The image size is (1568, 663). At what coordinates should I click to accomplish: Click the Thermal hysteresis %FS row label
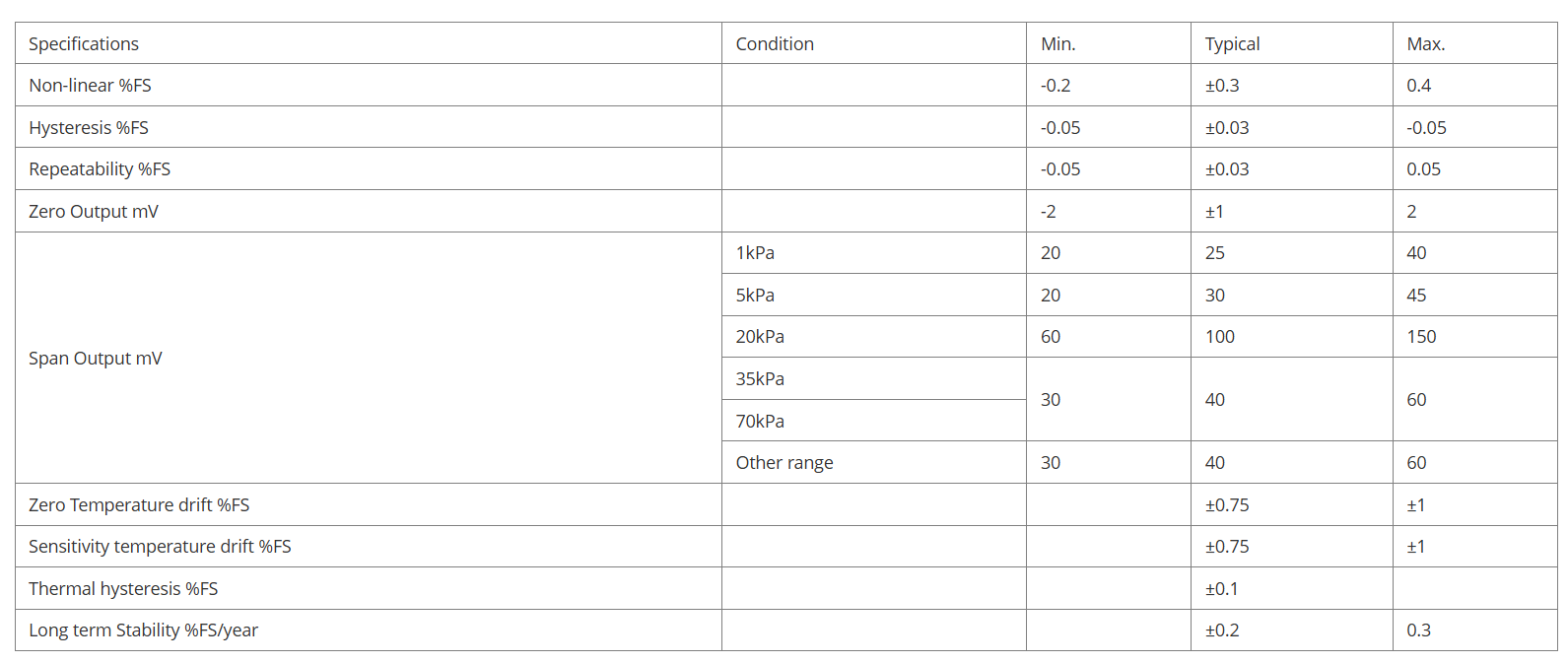pos(123,589)
